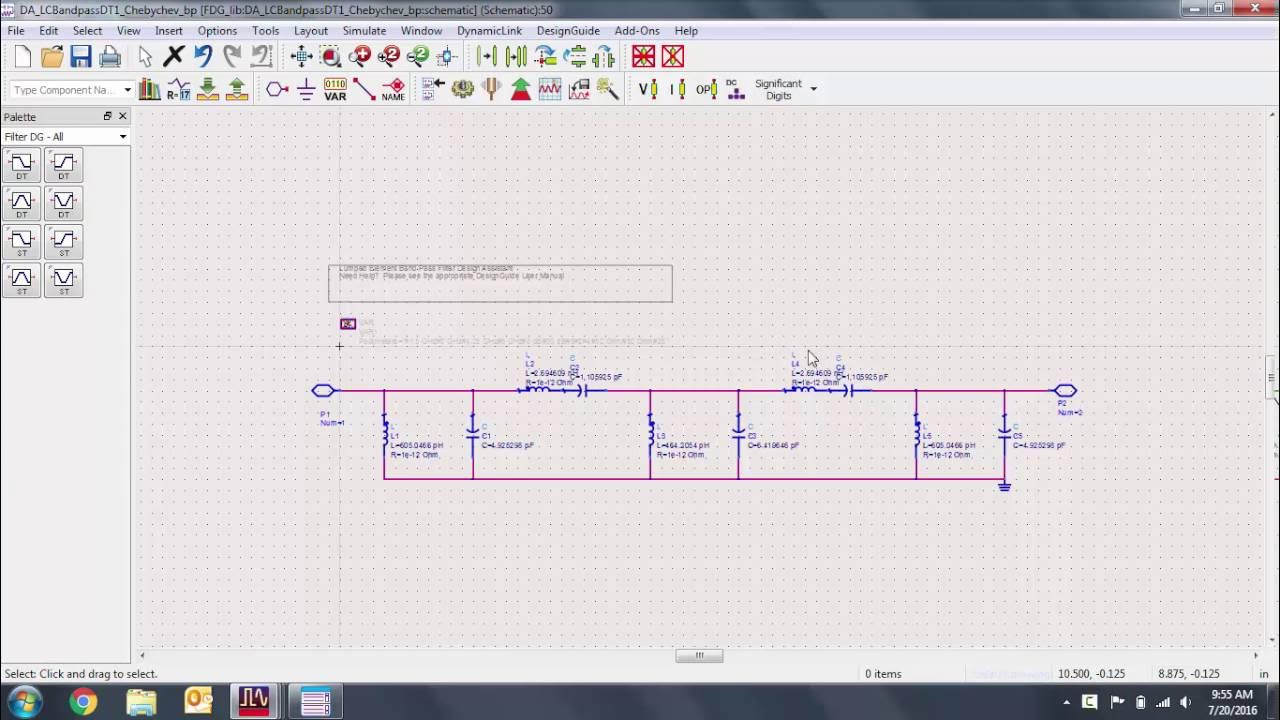Open the DynamicLink menu
Image resolution: width=1280 pixels, height=720 pixels.
click(490, 31)
